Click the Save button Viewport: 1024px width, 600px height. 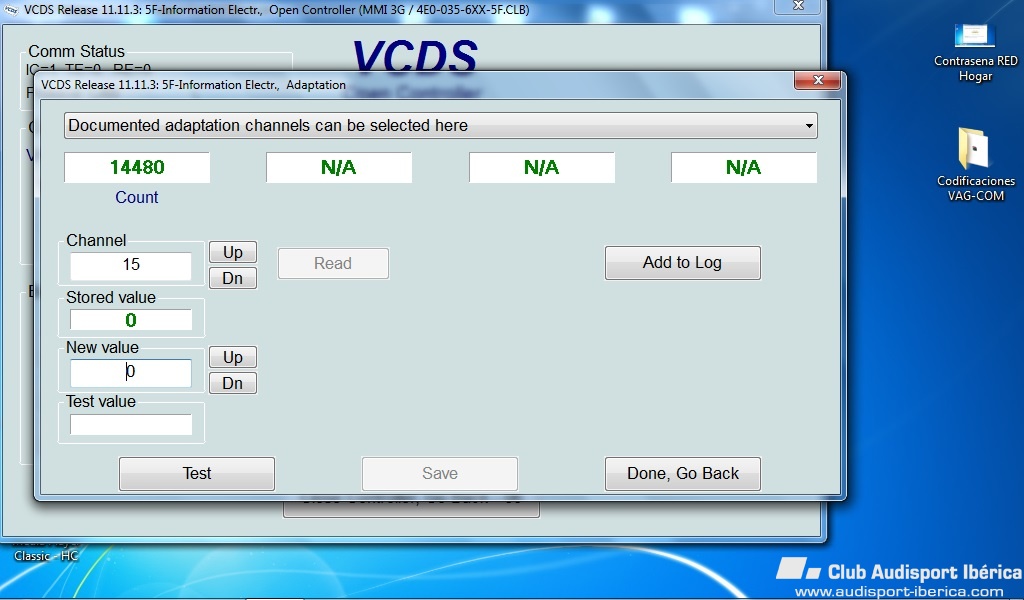pyautogui.click(x=440, y=473)
